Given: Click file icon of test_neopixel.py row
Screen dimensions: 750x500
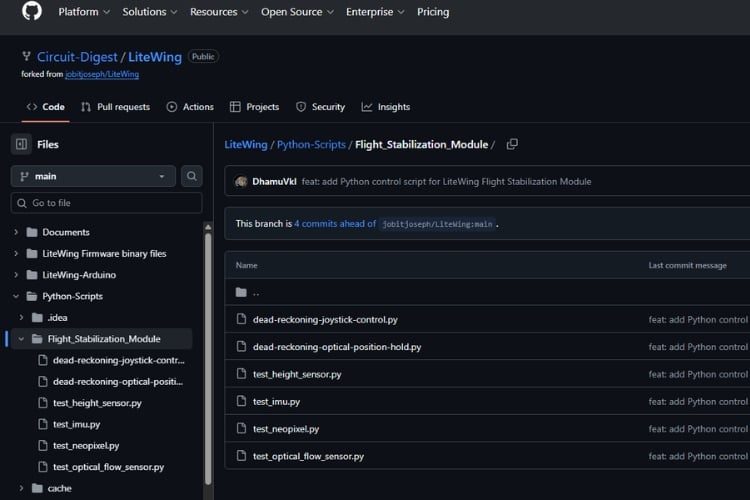Looking at the screenshot, I should pos(241,428).
